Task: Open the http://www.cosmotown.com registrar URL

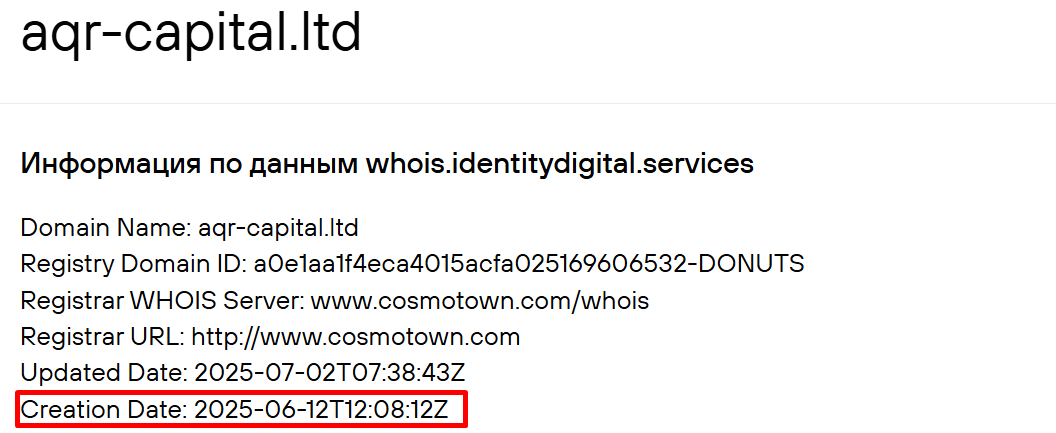Action: [356, 335]
